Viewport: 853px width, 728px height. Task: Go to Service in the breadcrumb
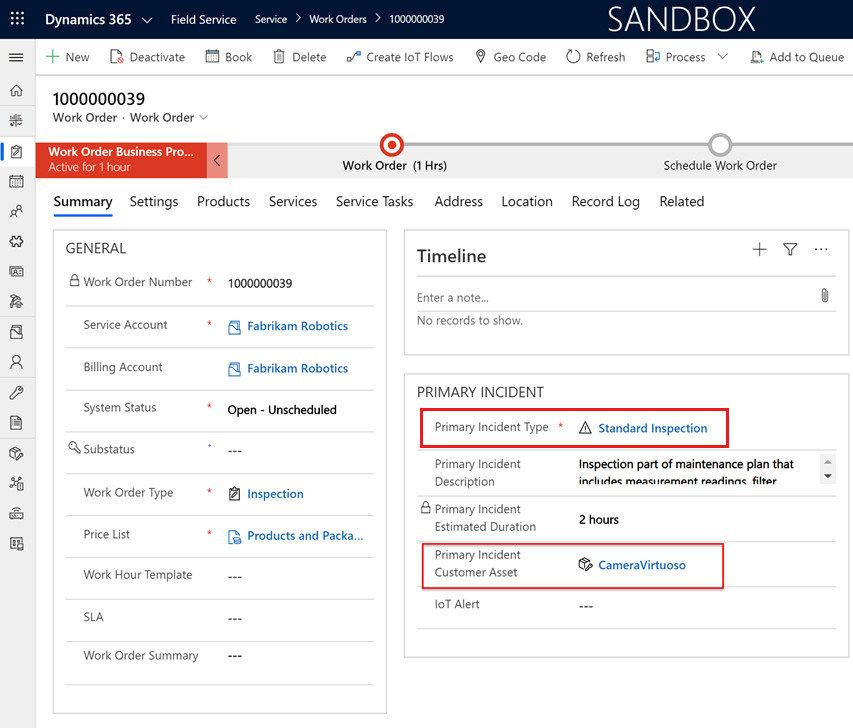click(271, 19)
